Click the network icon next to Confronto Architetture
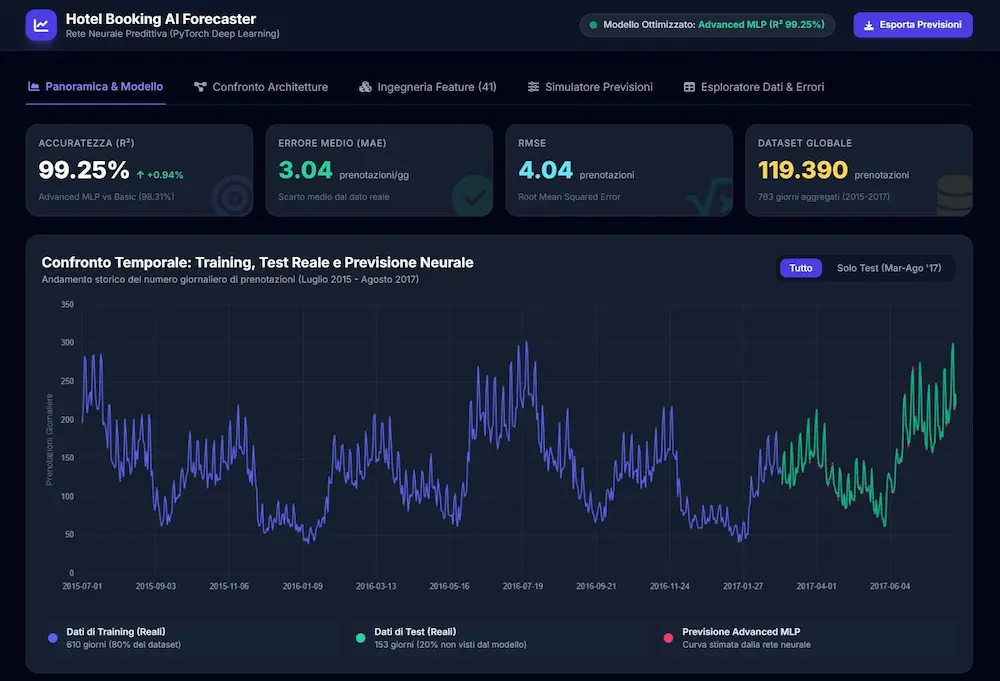The image size is (1000, 681). [200, 87]
